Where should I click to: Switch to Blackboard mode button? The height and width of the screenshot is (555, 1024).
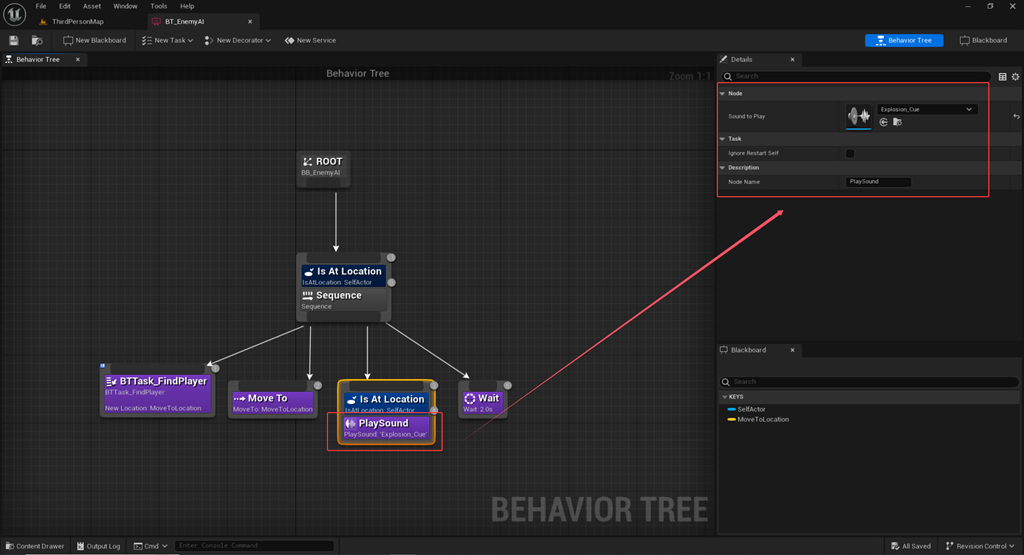click(983, 40)
